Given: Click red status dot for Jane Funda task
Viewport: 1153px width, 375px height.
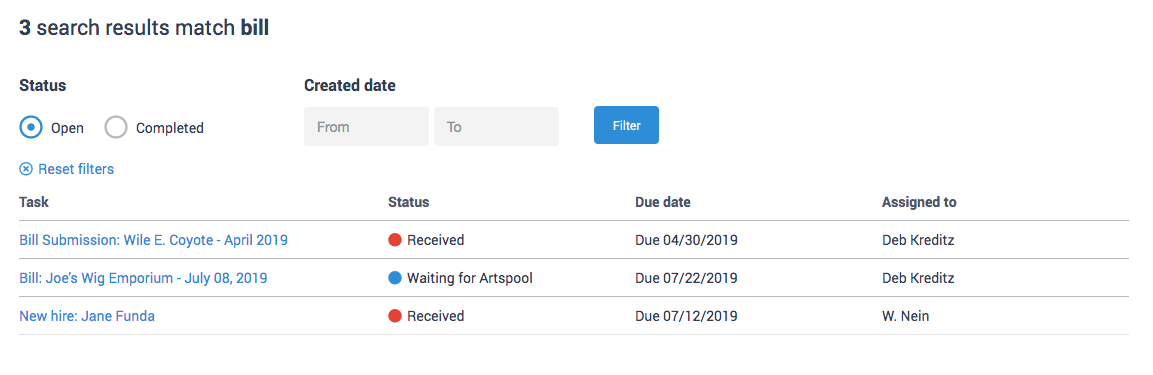Looking at the screenshot, I should (395, 316).
